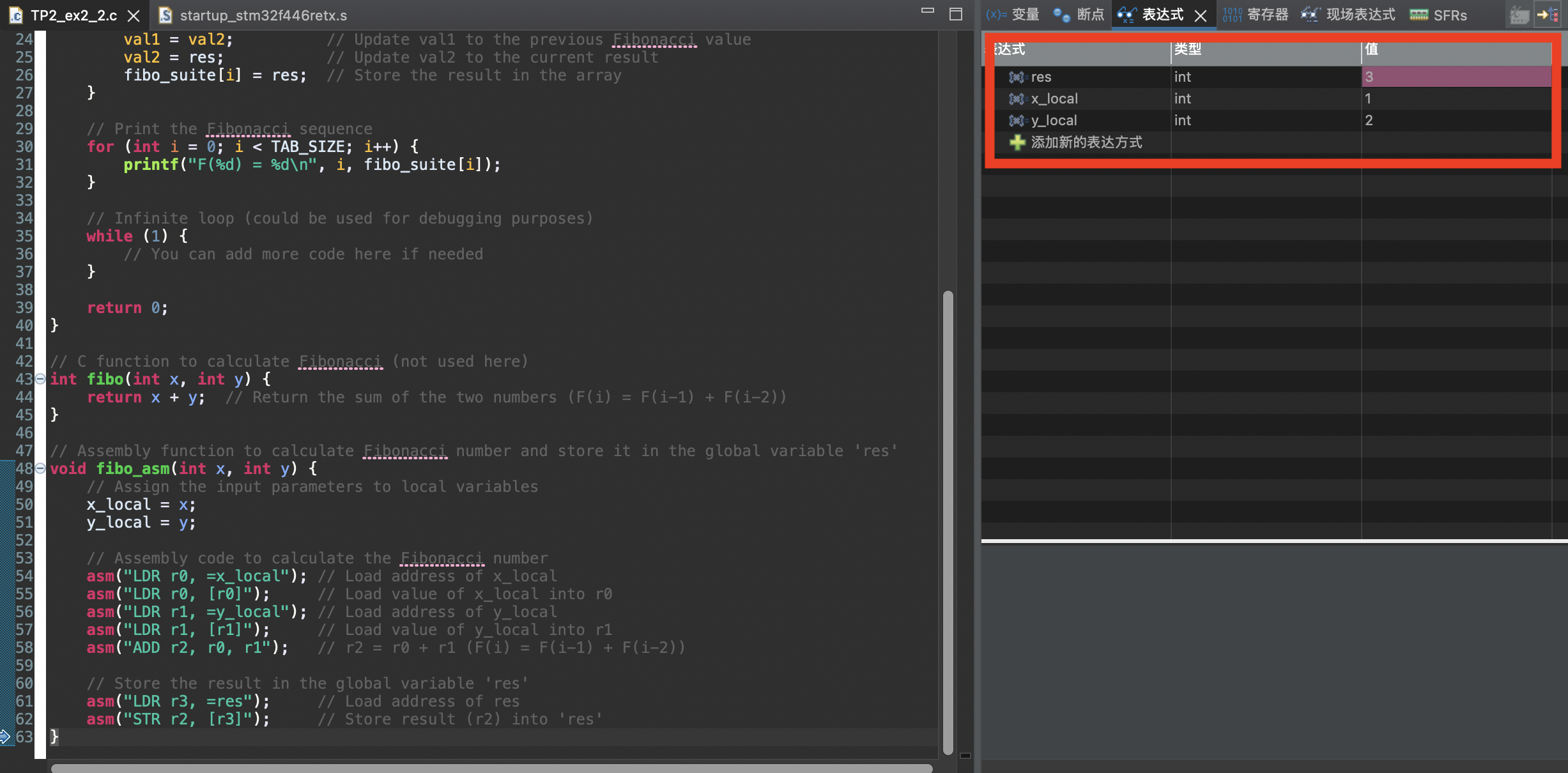This screenshot has width=1568, height=773.
Task: Select the y_local watch expression
Action: coord(1054,121)
